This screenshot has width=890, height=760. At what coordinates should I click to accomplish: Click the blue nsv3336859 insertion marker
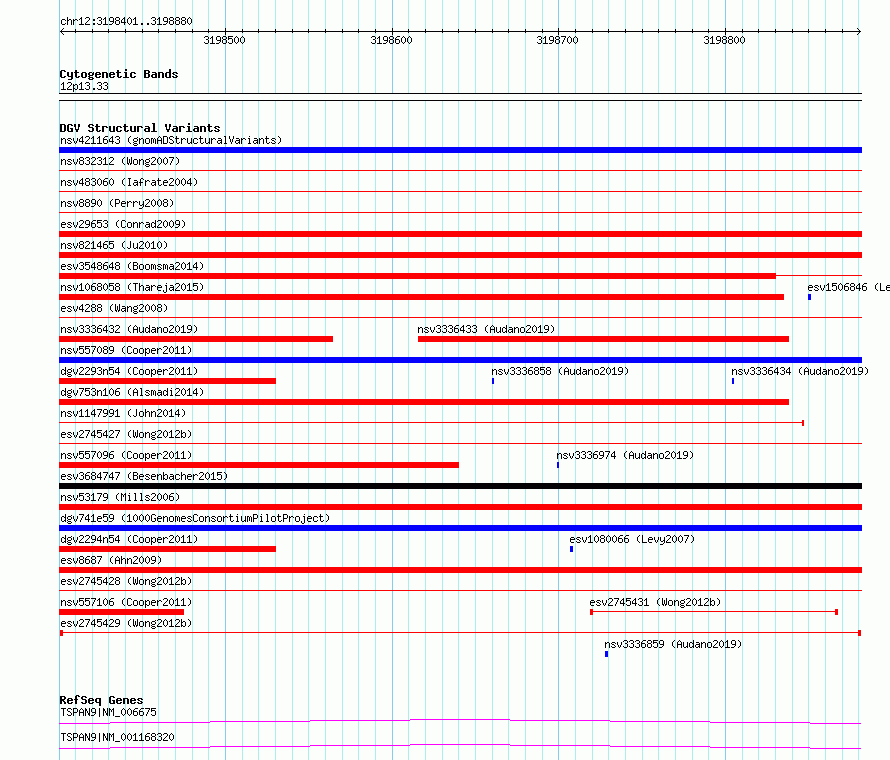[x=606, y=654]
